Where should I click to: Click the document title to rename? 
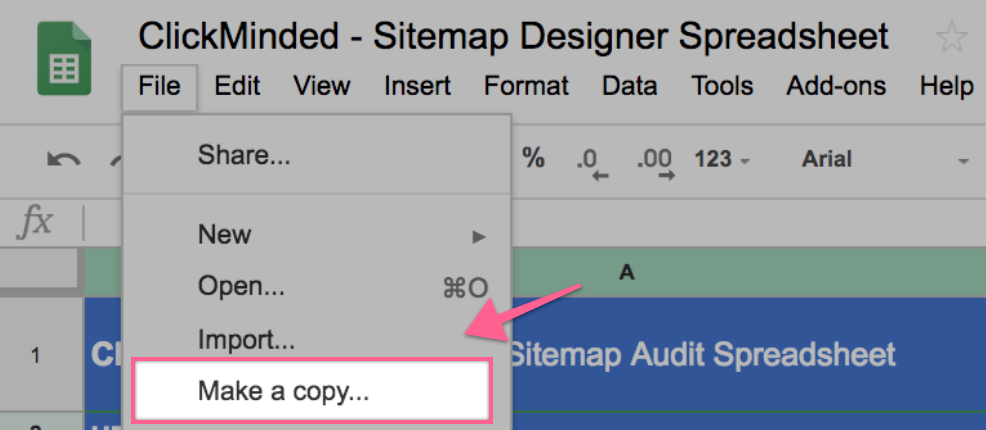click(x=513, y=37)
